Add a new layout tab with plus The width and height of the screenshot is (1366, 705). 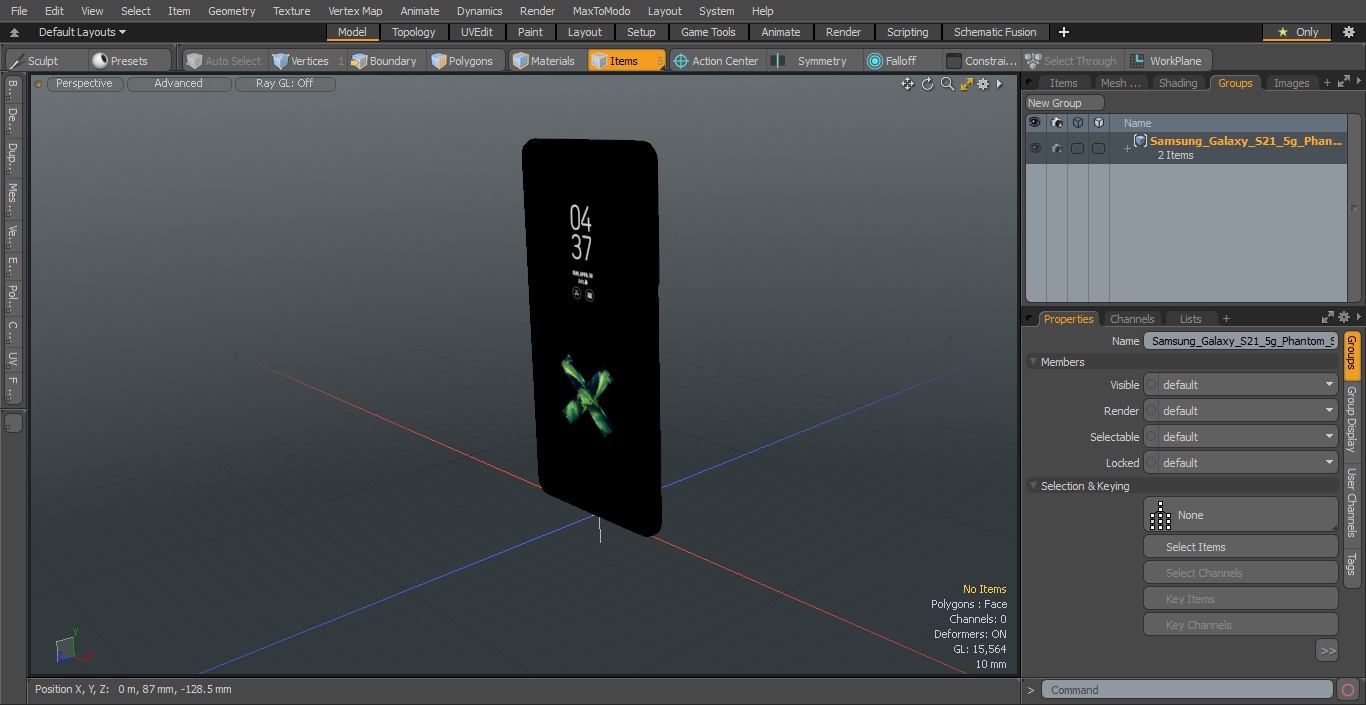click(x=1063, y=32)
